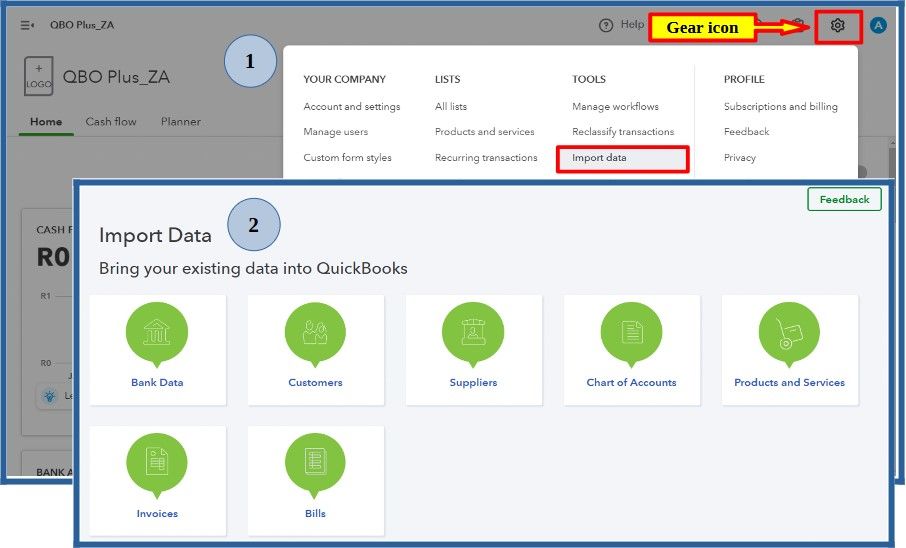The width and height of the screenshot is (906, 548).
Task: Click the vertical scrollbar of the home page
Action: click(892, 162)
